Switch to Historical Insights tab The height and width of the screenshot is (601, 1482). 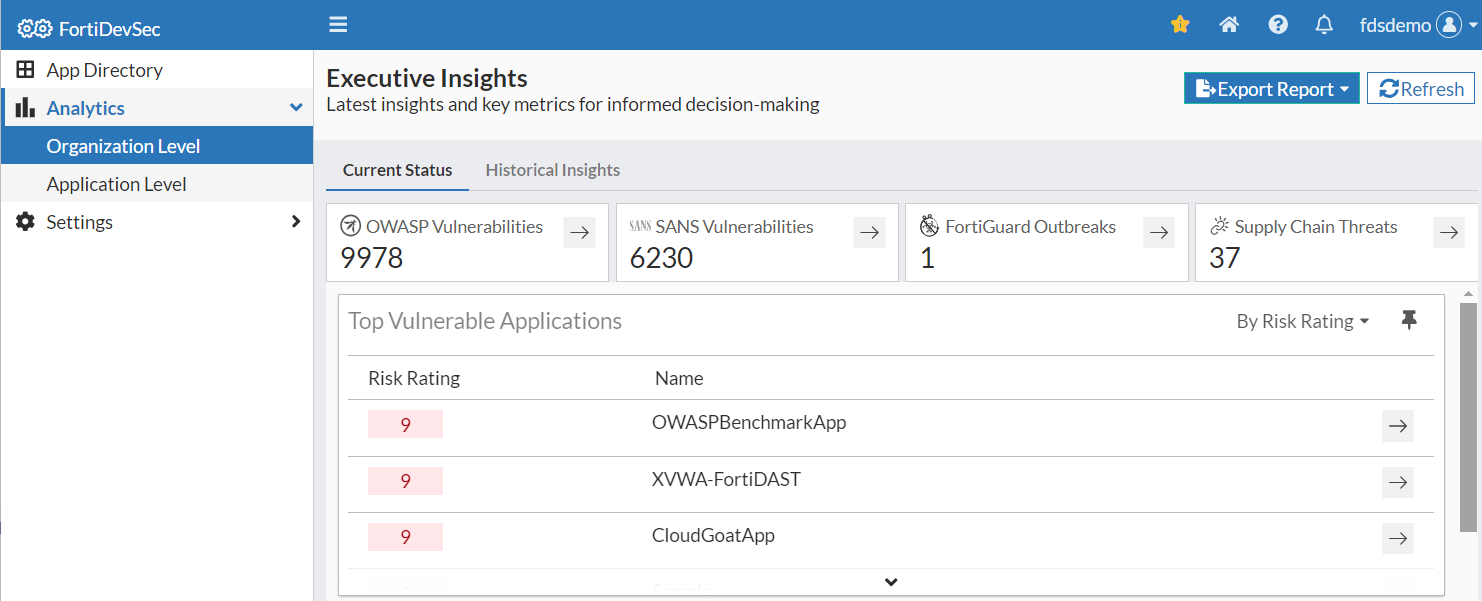point(552,170)
